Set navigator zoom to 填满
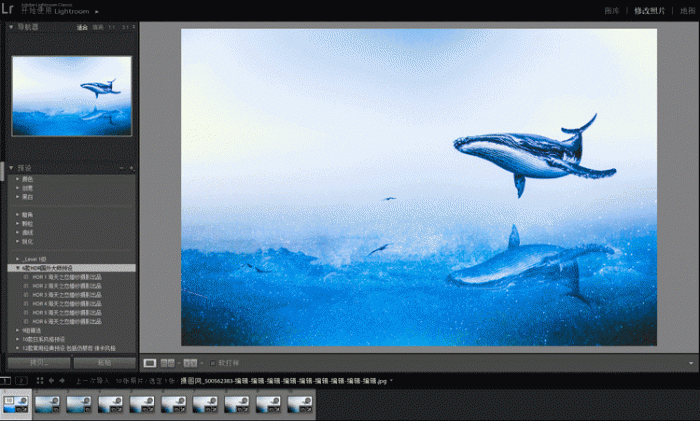Viewport: 700px width, 421px height. coord(98,27)
